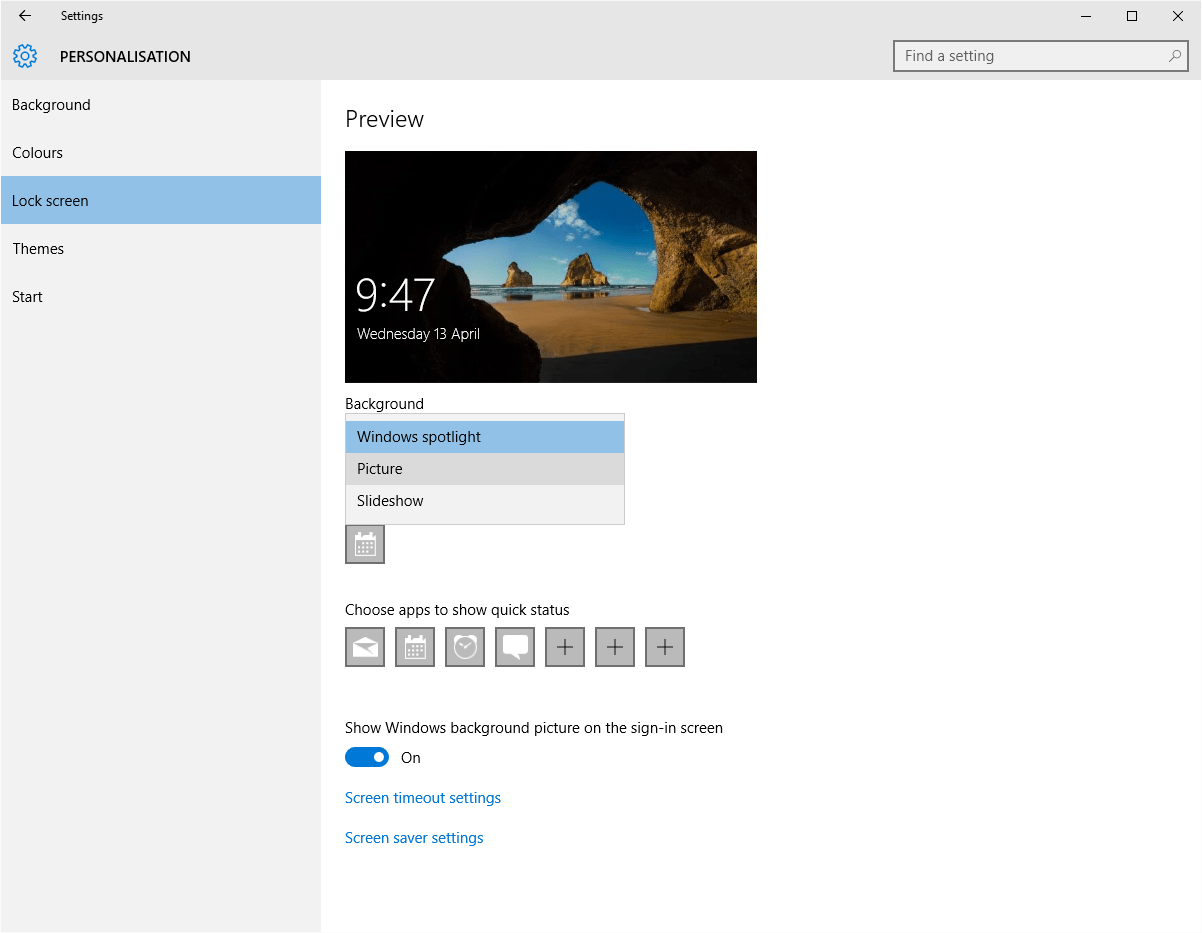Click the Find a setting search box
This screenshot has width=1202, height=933.
click(x=1041, y=56)
